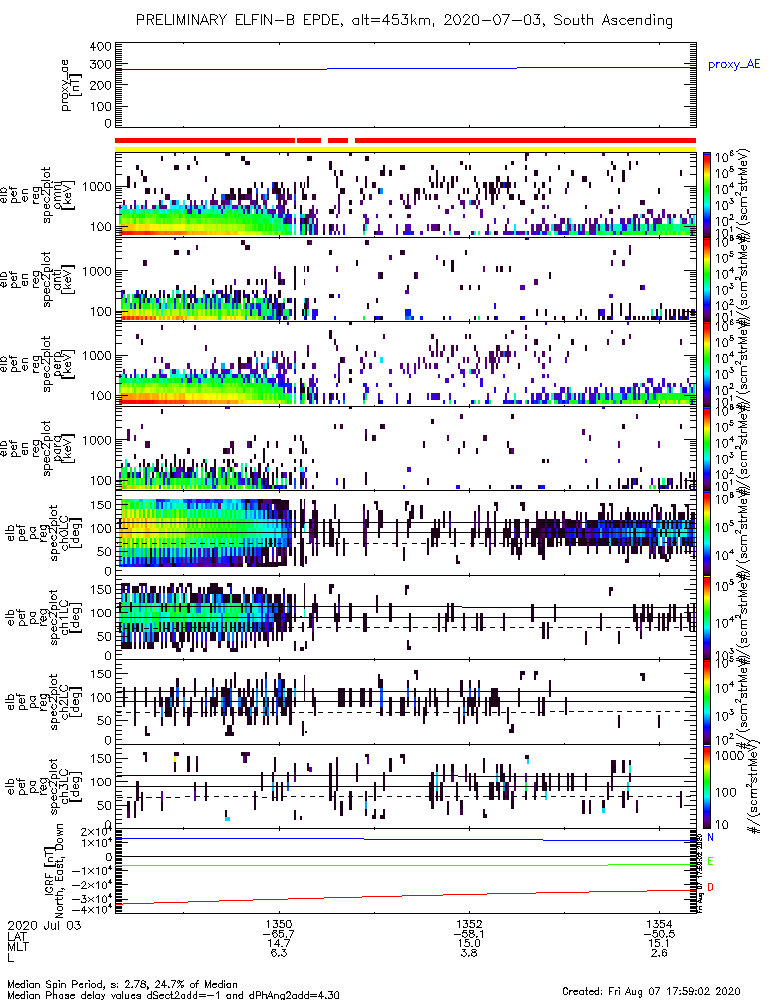Click the L-shell value 3.8
The image size is (775, 1000).
469,953
